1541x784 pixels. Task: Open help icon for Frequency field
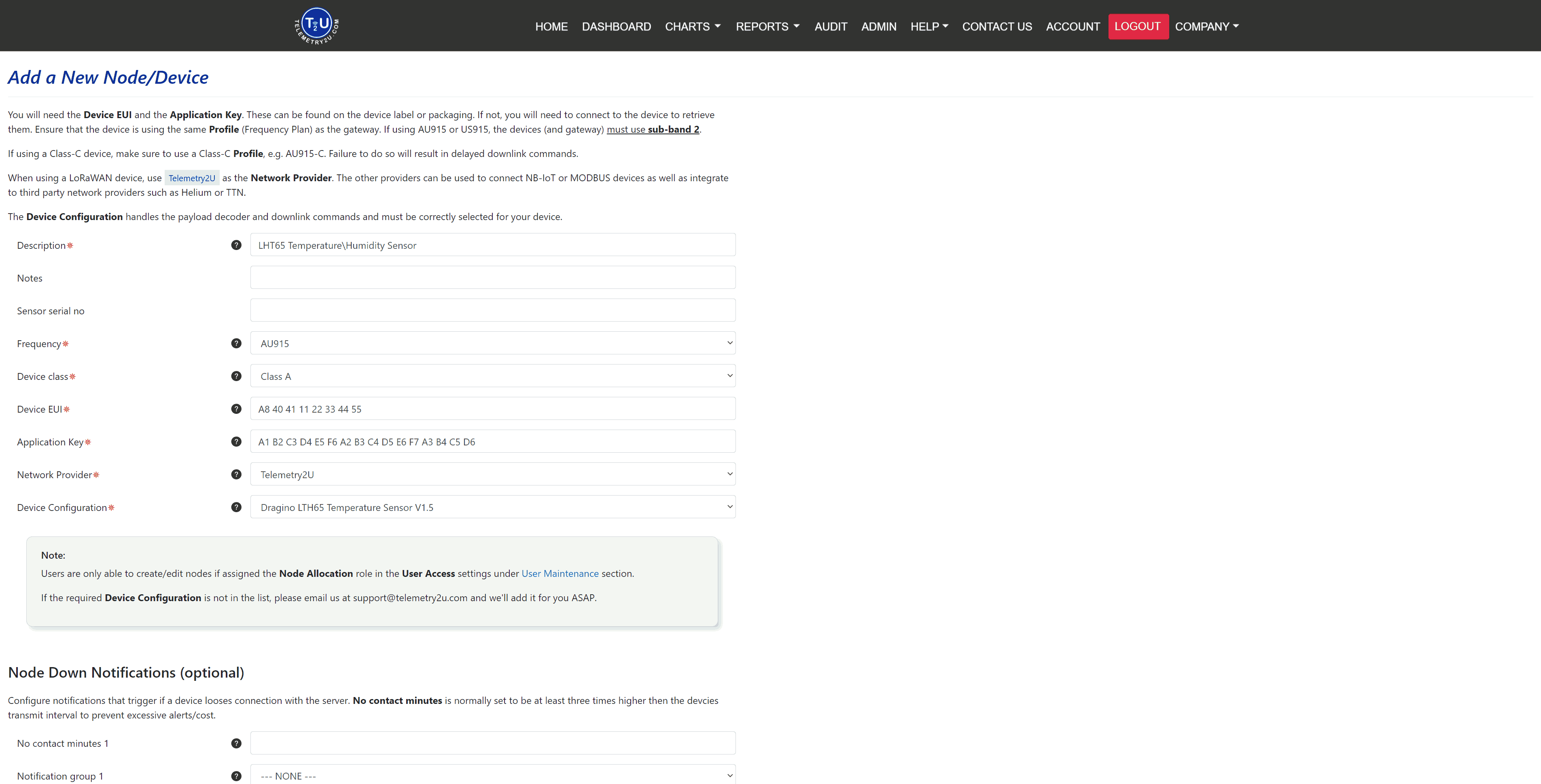click(x=236, y=343)
